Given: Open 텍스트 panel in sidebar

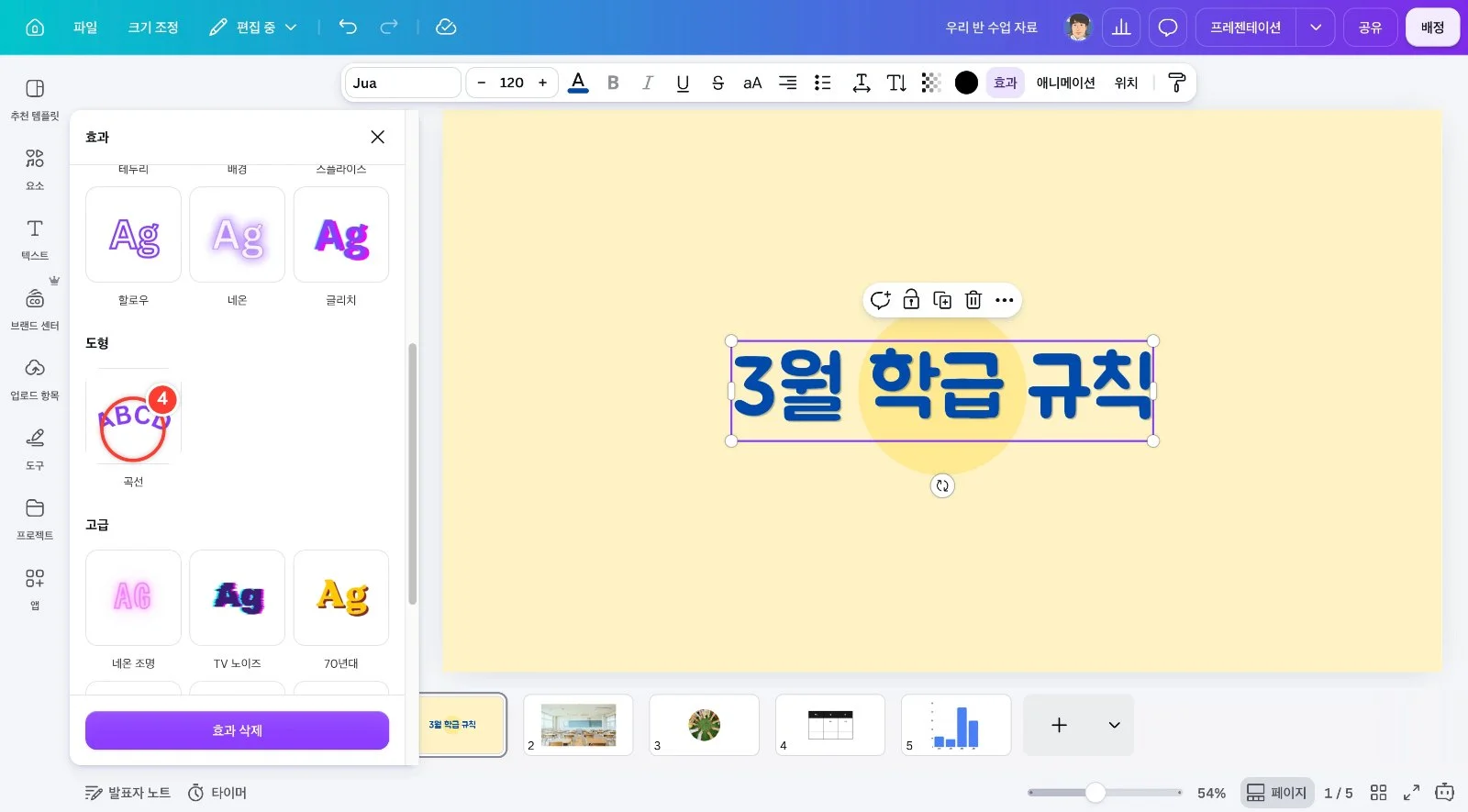Looking at the screenshot, I should 35,239.
